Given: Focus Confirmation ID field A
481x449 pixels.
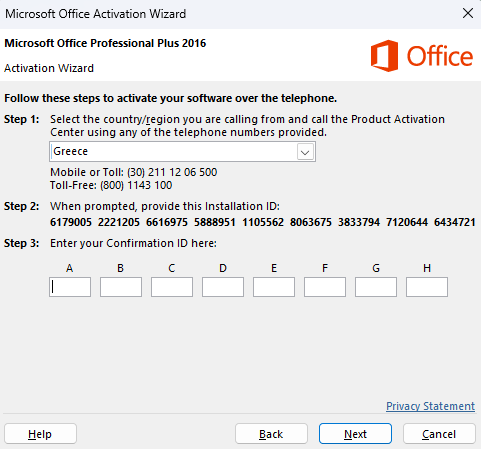Looking at the screenshot, I should pos(70,287).
